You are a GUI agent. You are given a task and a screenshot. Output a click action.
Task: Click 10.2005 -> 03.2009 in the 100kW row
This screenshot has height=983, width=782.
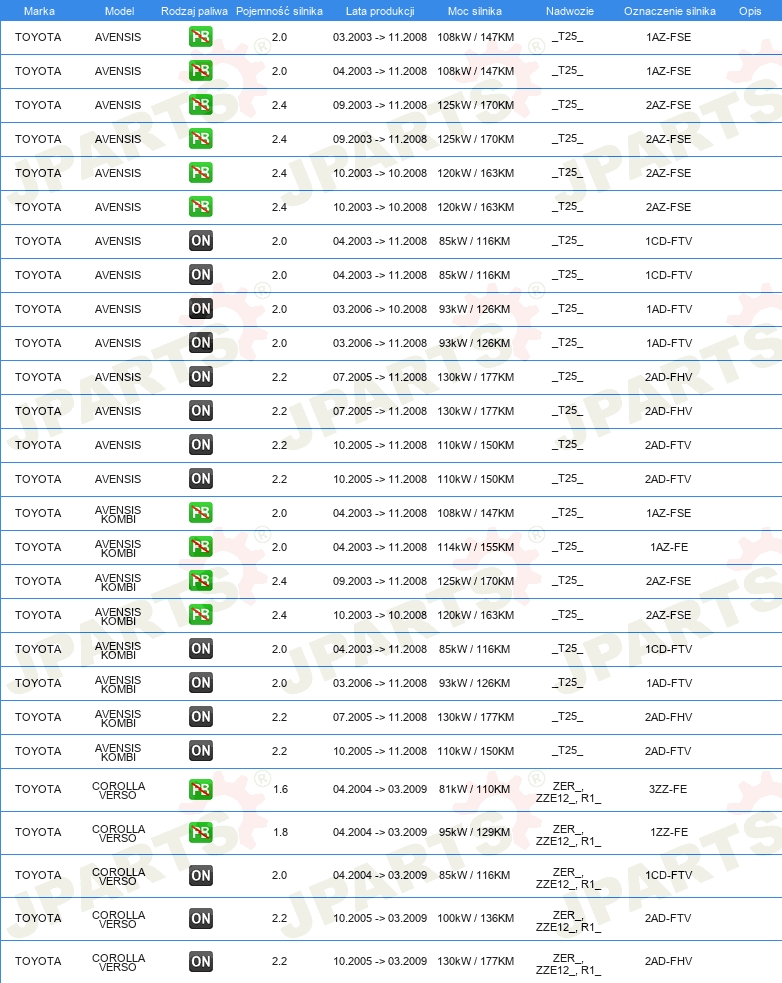(x=380, y=918)
